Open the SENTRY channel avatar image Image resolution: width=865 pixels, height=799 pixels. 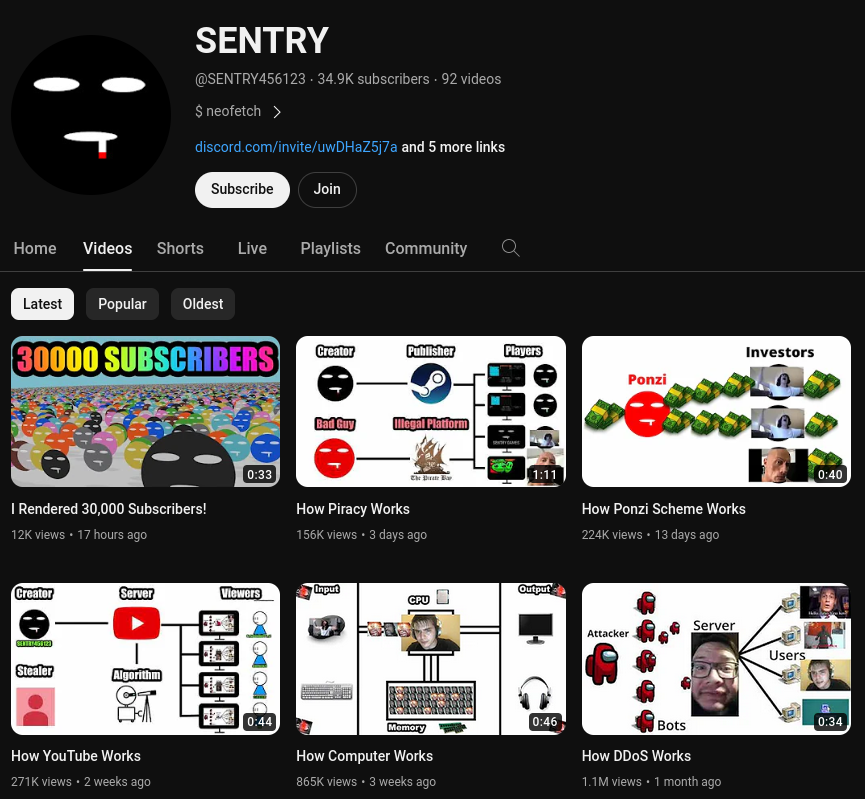(x=91, y=115)
